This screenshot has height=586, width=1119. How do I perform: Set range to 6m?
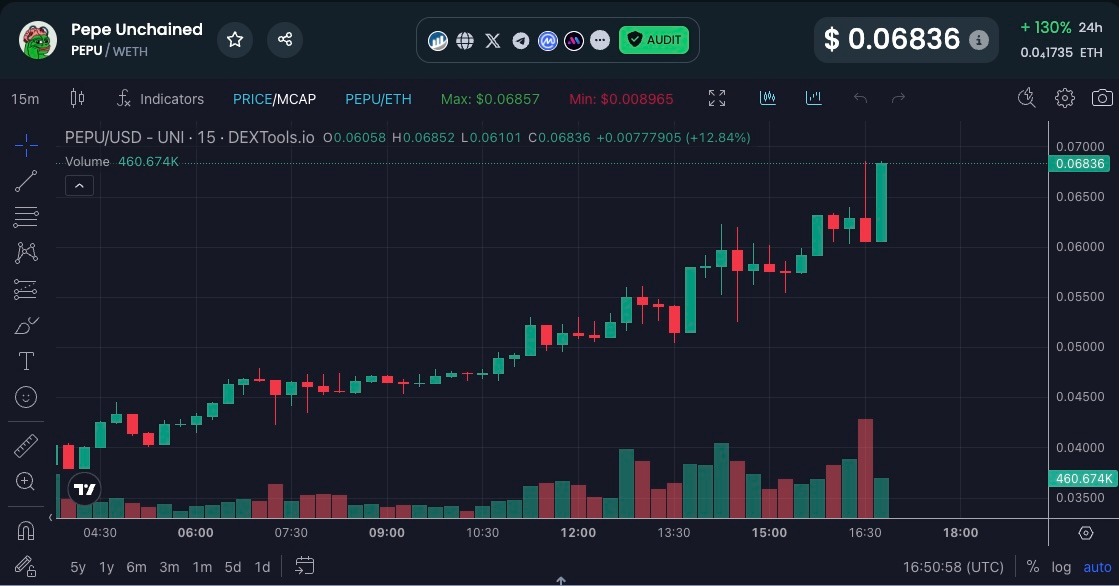click(x=136, y=567)
